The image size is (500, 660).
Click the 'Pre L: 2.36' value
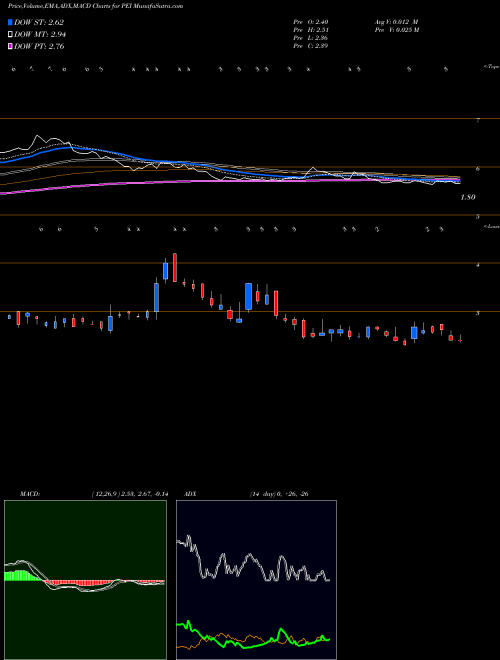tap(311, 38)
